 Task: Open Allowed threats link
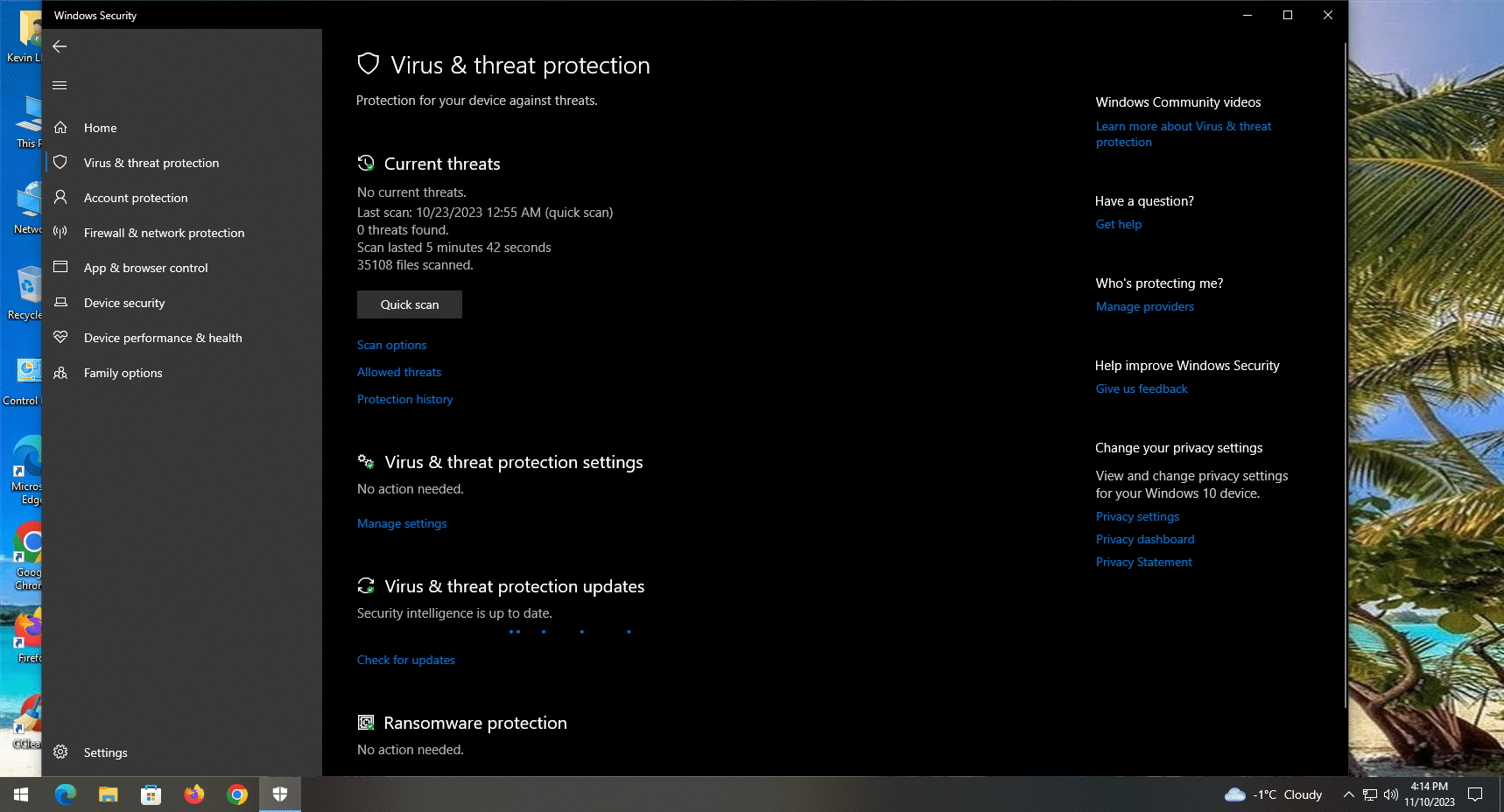tap(399, 372)
